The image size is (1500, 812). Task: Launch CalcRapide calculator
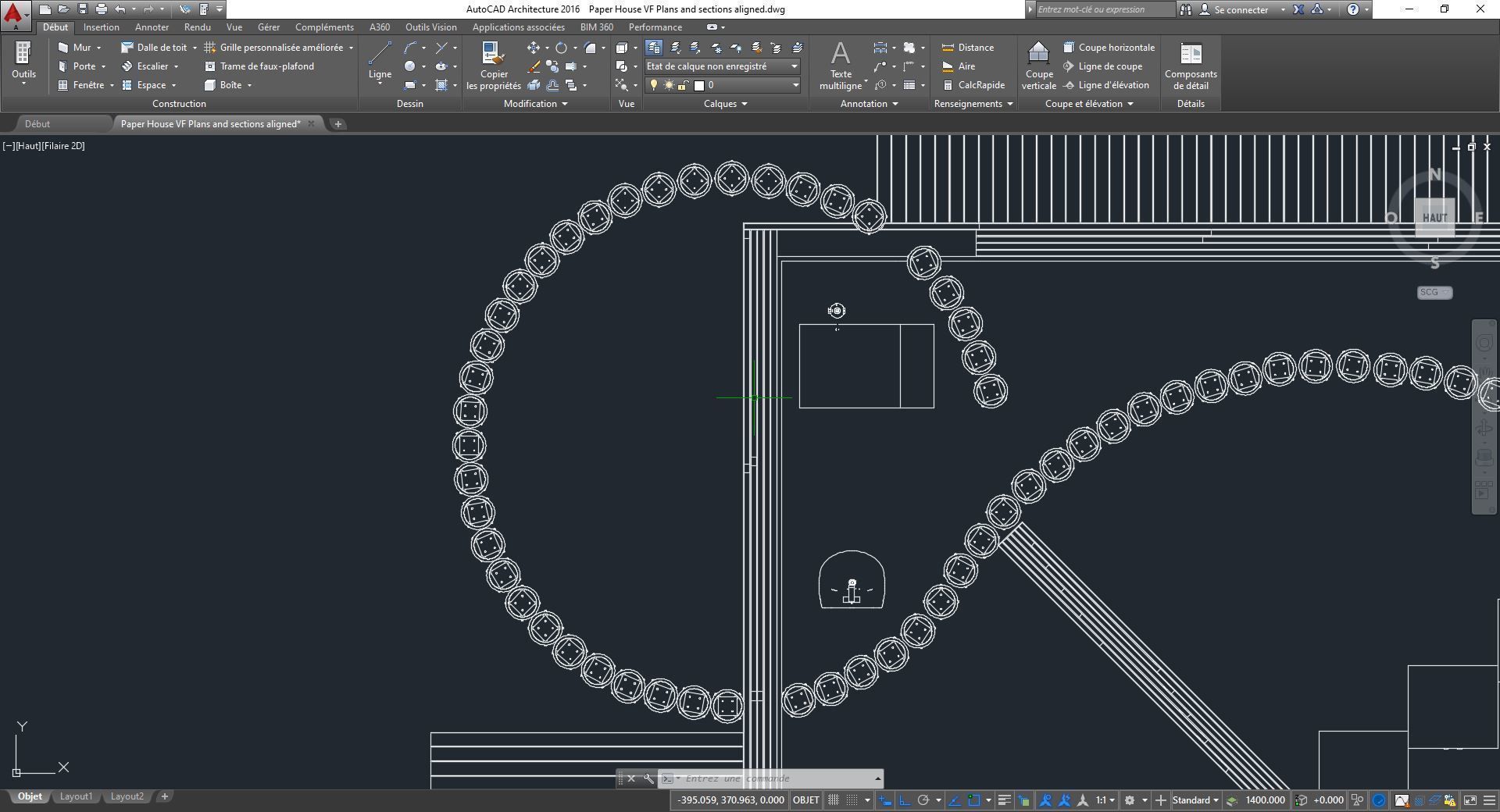point(973,85)
